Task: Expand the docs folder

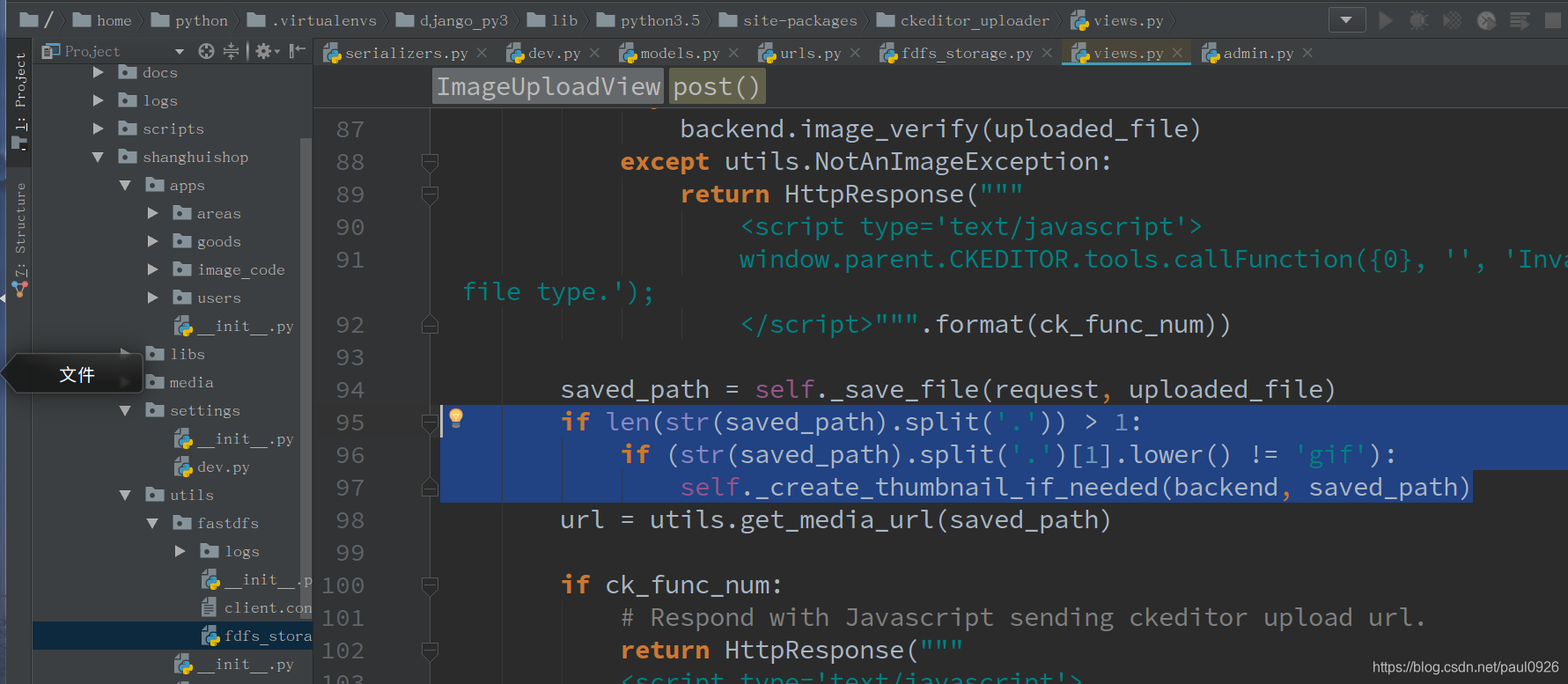Action: [99, 72]
